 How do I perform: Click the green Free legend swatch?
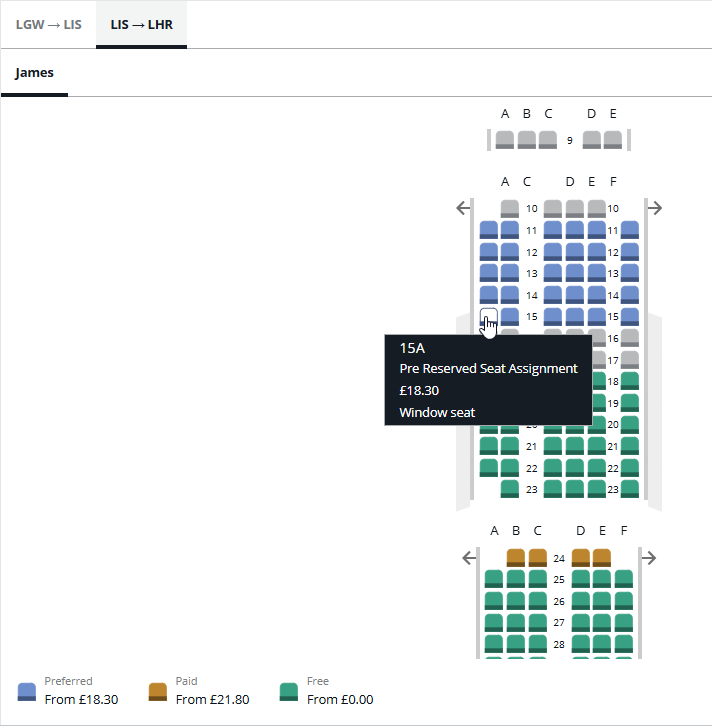click(x=289, y=691)
